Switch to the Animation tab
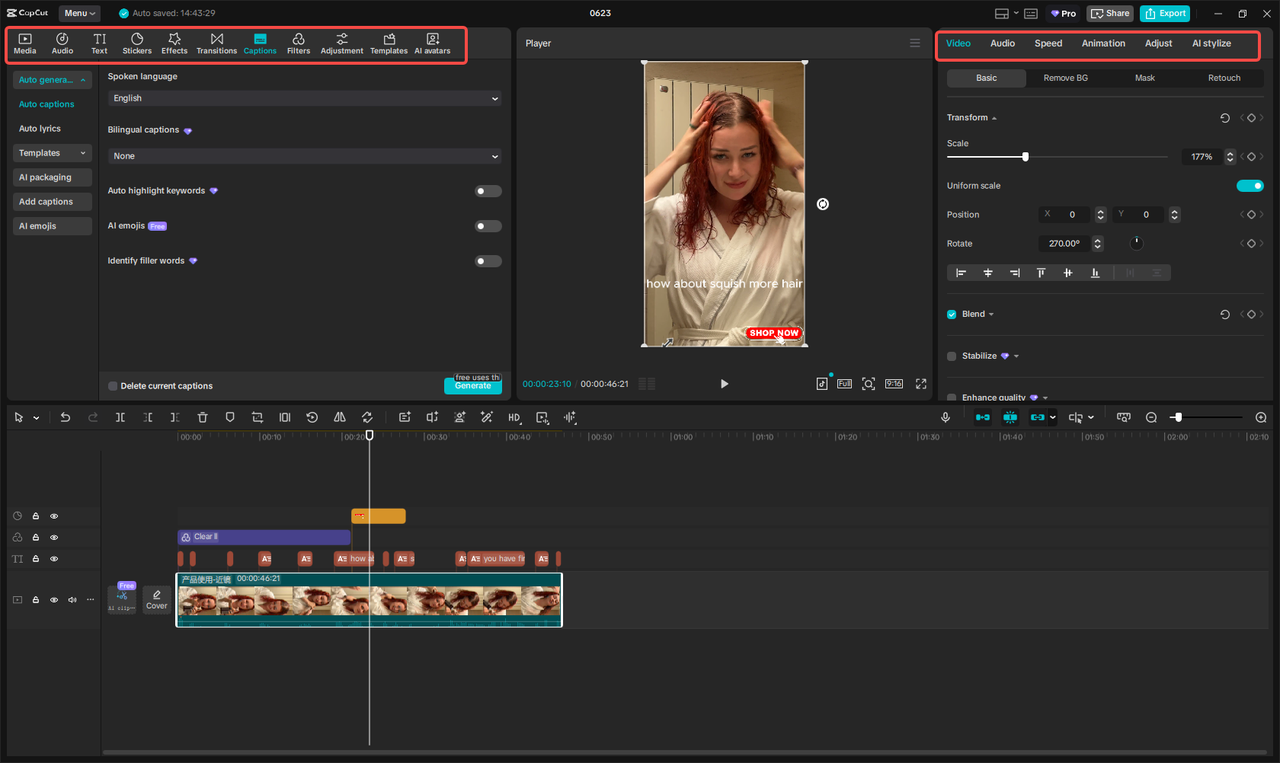 coord(1103,43)
